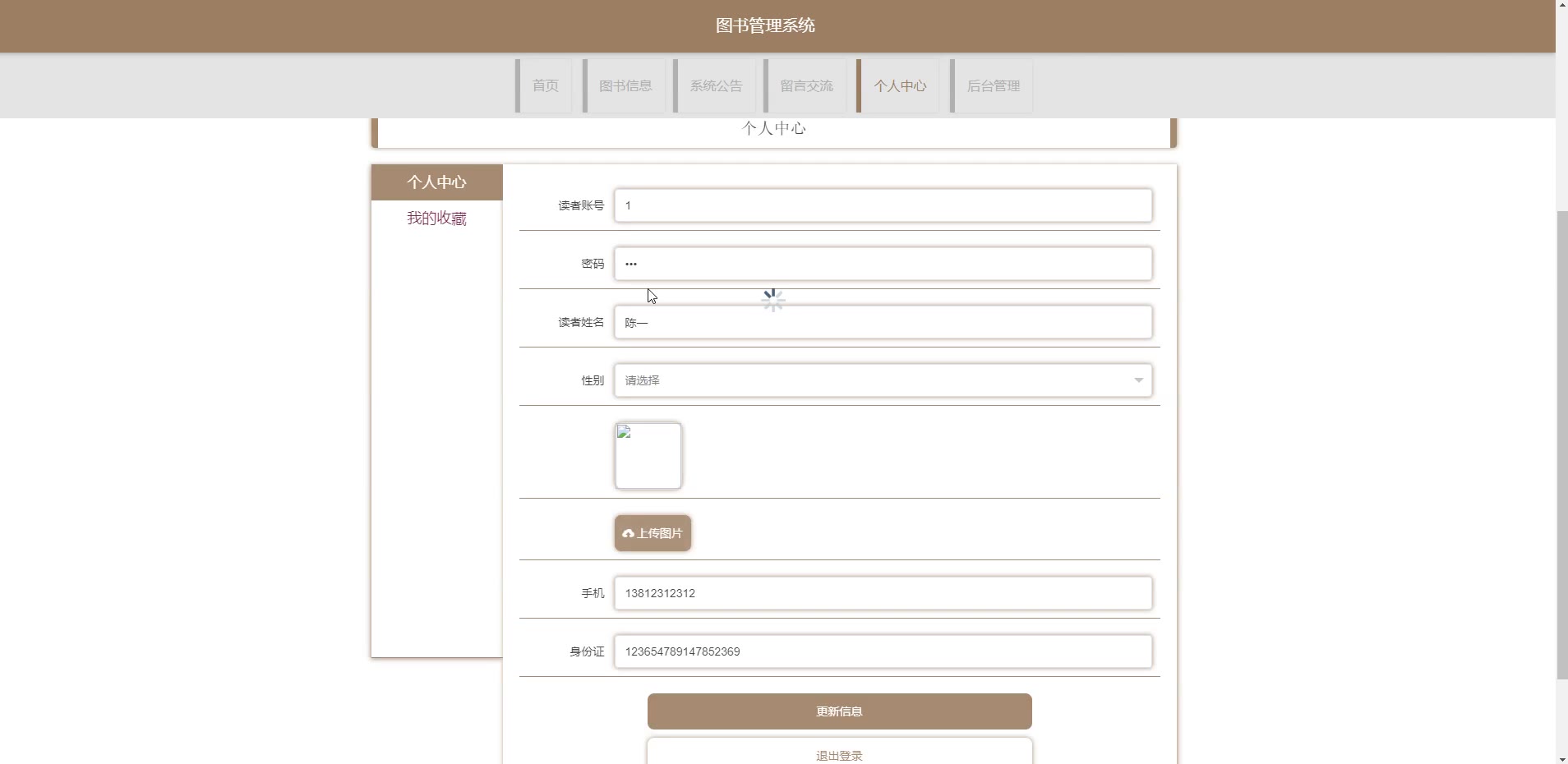Click the 退出登录 logout button
This screenshot has width=1568, height=764.
pos(839,752)
